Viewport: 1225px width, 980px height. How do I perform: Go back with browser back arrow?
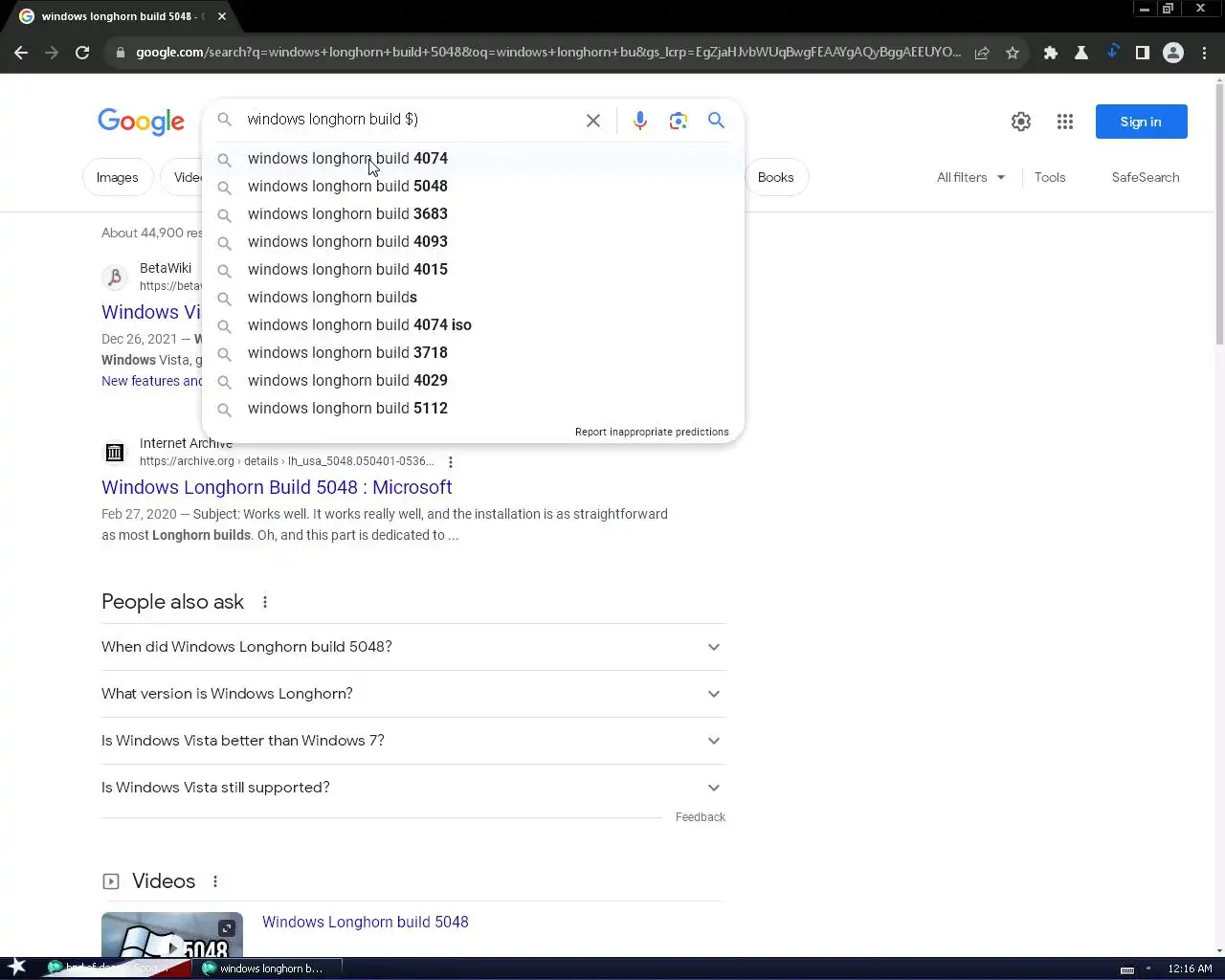[21, 53]
